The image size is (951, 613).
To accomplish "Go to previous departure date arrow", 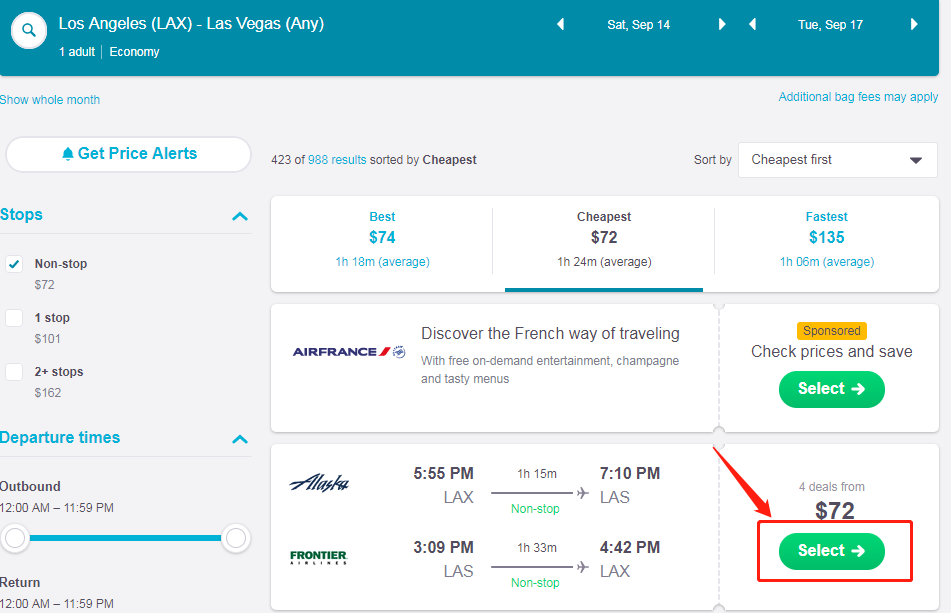I will click(560, 24).
